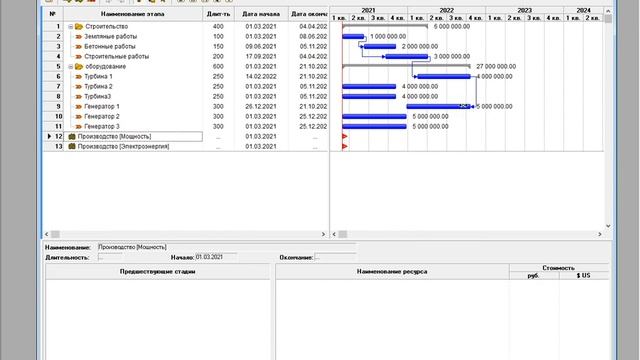Click the red production marker in row 12
The width and height of the screenshot is (640, 360).
(345, 136)
